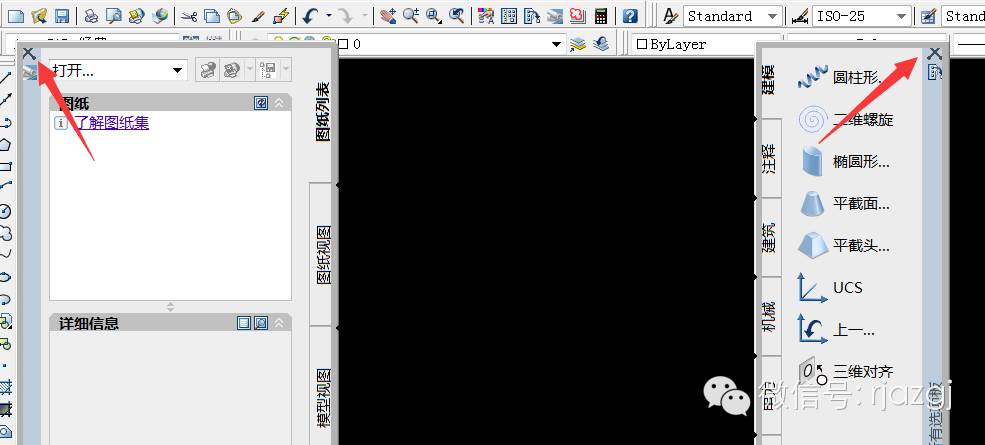Viewport: 985px width, 445px height.
Task: Open the ISO-25 dimension style dropdown
Action: [x=901, y=16]
